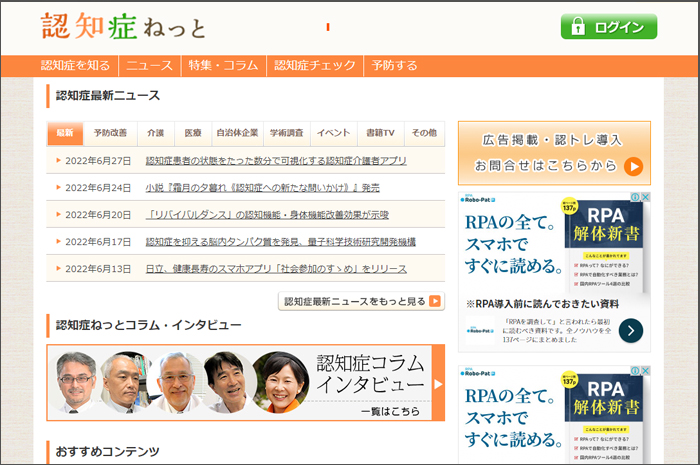This screenshot has width=700, height=465.
Task: Open the 自治体企業 news tab
Action: (x=238, y=133)
